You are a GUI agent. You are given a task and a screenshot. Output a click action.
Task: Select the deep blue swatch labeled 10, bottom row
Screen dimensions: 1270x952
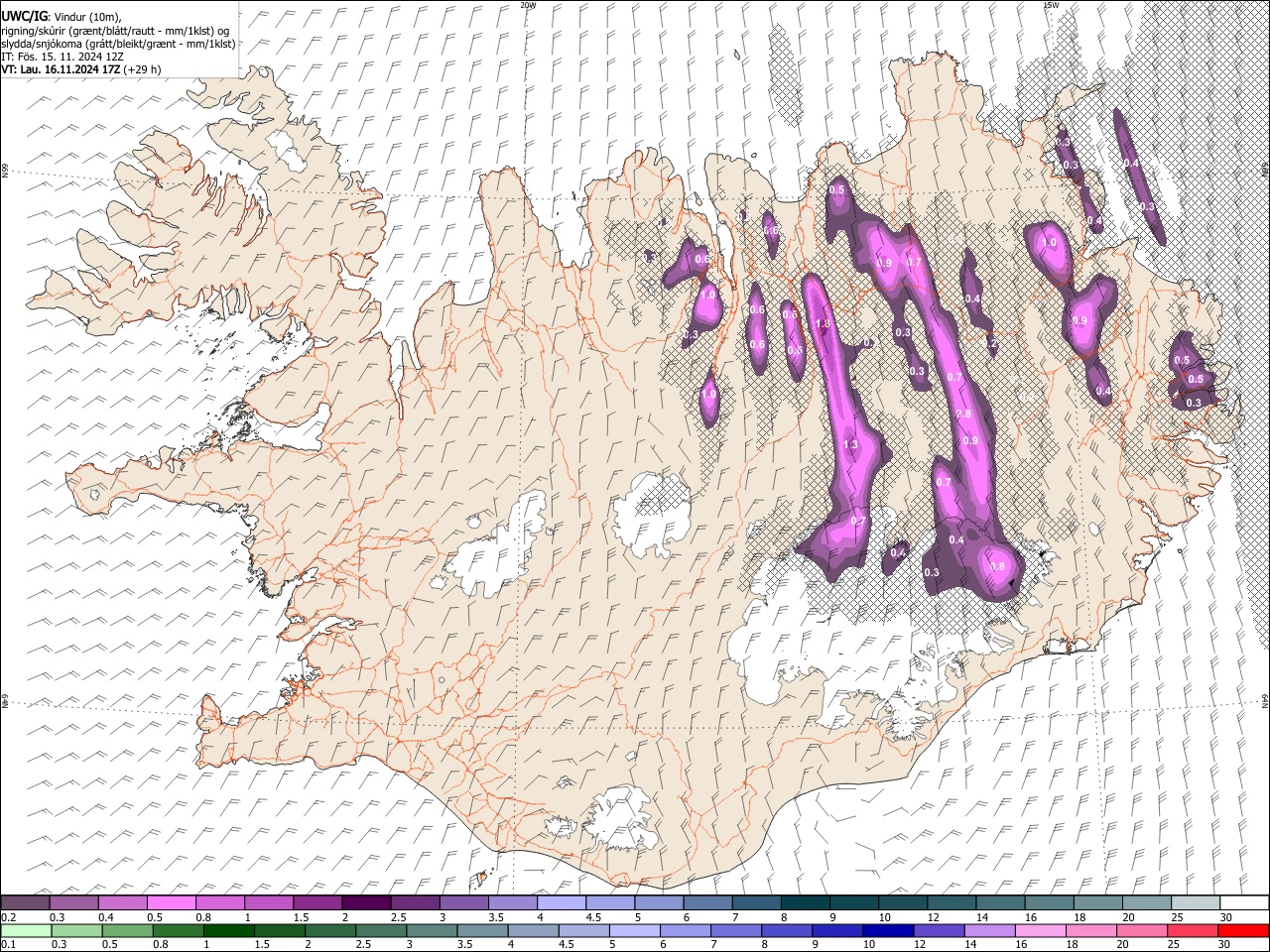887,930
